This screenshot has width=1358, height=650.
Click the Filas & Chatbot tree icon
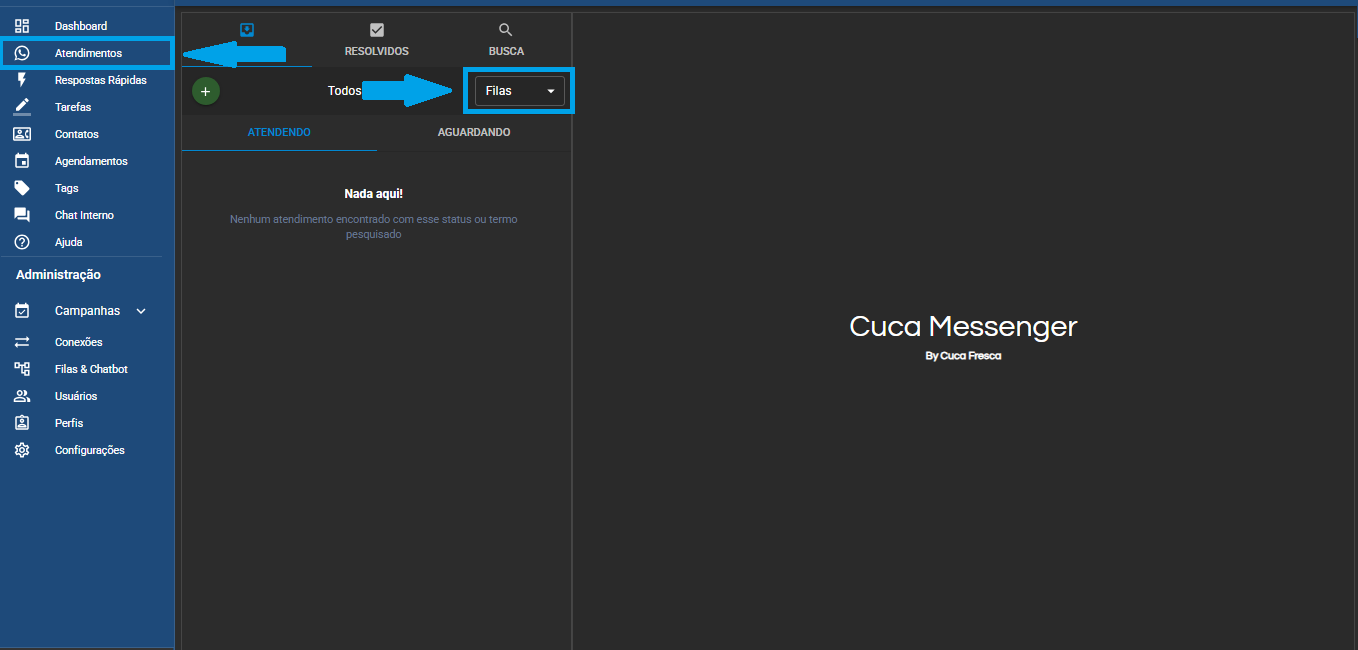(x=22, y=369)
